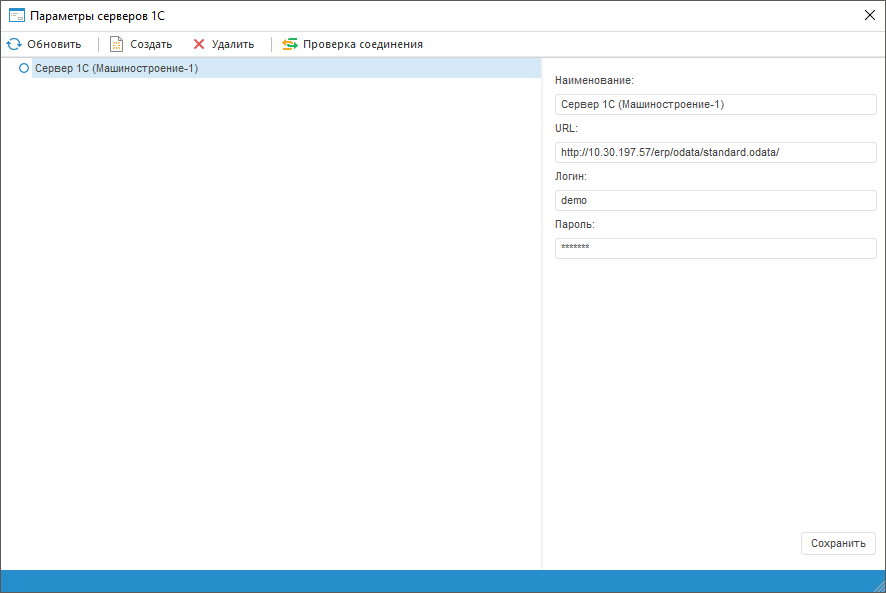Focus the Наименование input field
This screenshot has width=886, height=593.
coord(715,105)
